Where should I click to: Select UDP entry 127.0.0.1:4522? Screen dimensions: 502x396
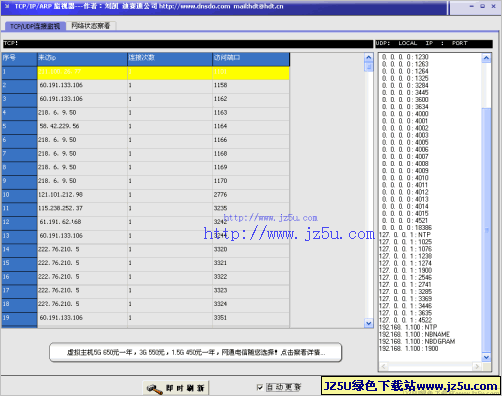405,320
